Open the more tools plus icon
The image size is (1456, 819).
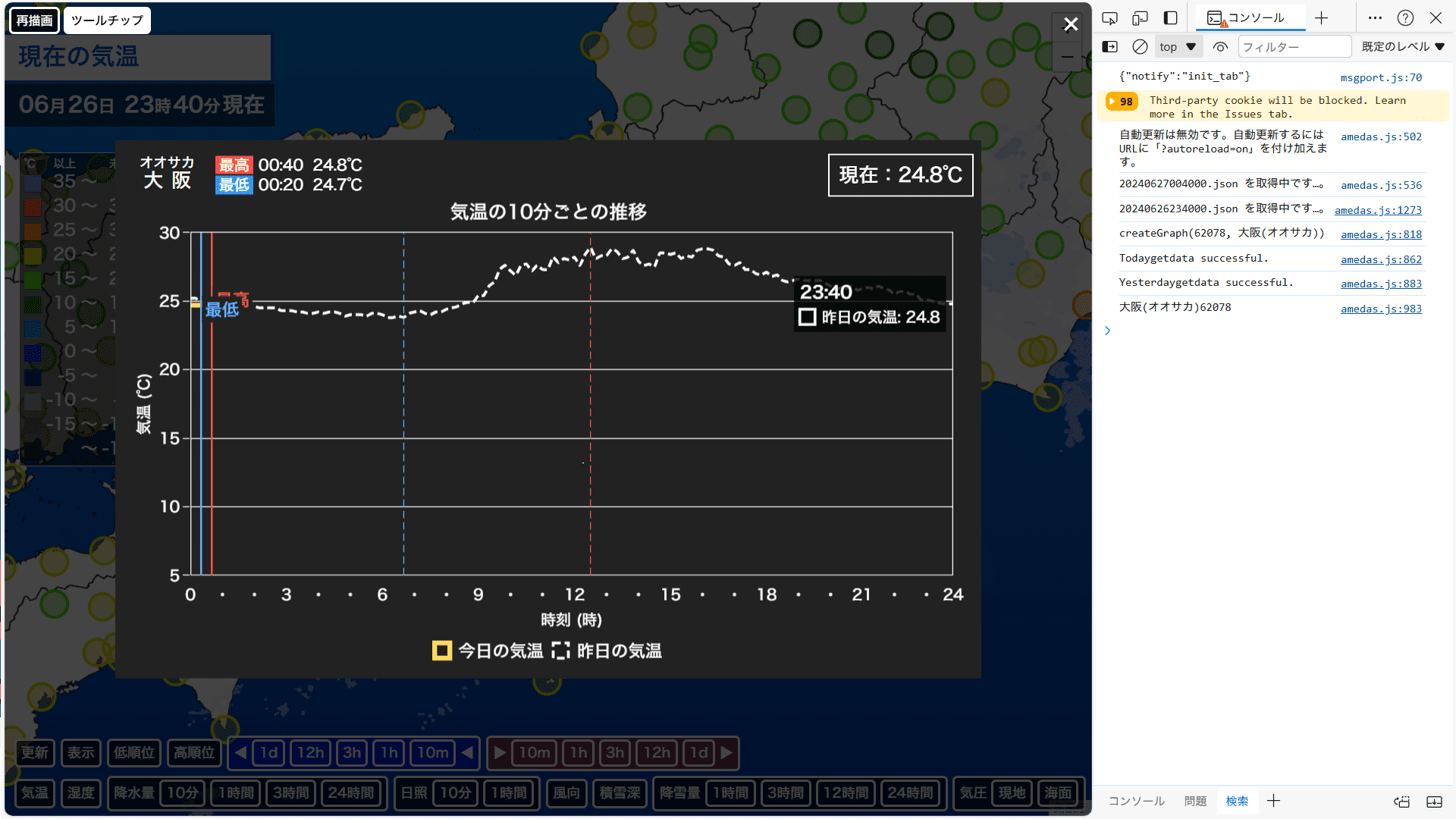pyautogui.click(x=1321, y=18)
